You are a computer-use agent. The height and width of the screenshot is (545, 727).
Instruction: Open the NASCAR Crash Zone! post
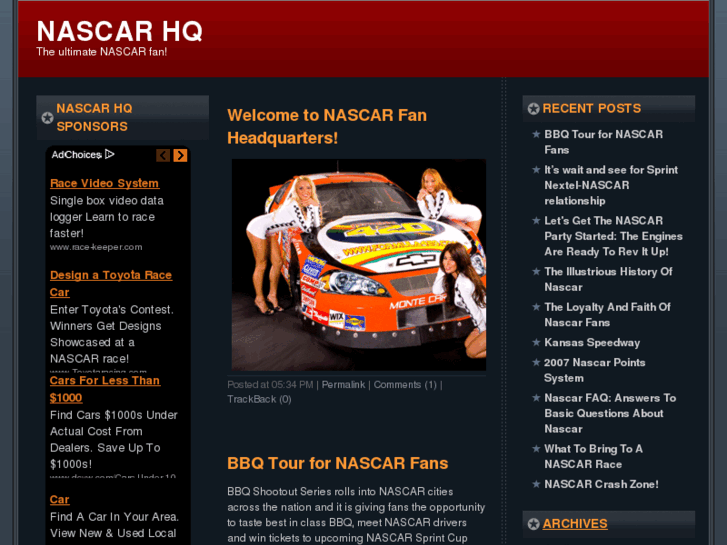(x=601, y=484)
